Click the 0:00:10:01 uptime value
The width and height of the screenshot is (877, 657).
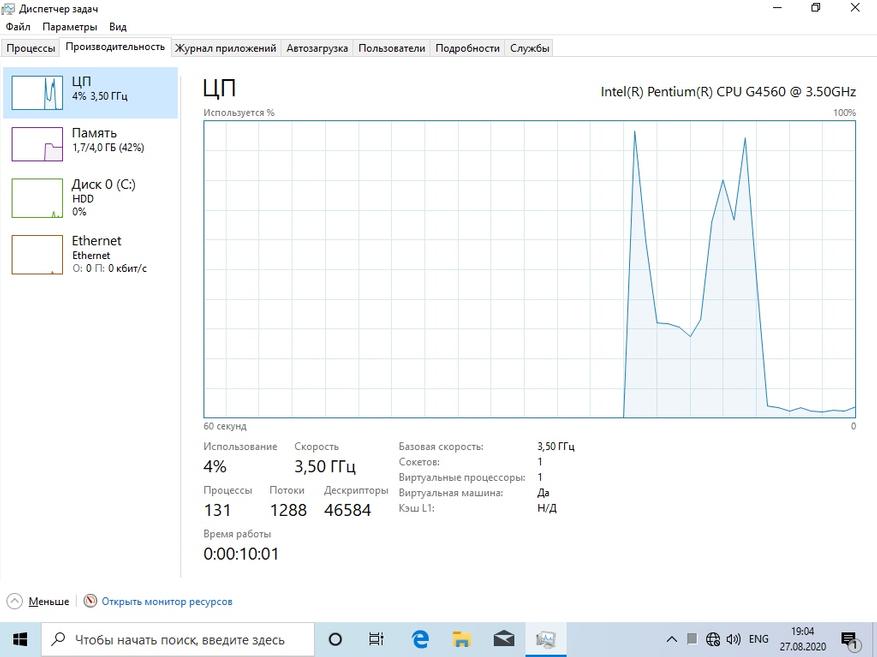(x=241, y=554)
